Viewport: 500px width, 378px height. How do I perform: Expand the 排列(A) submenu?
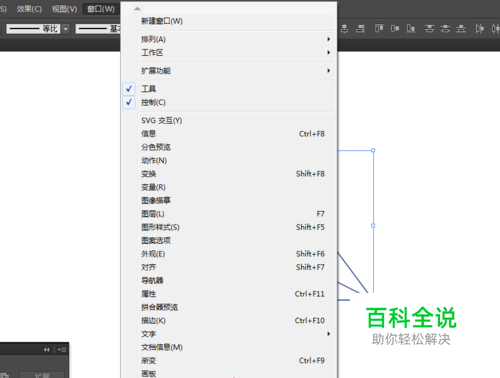coord(230,39)
